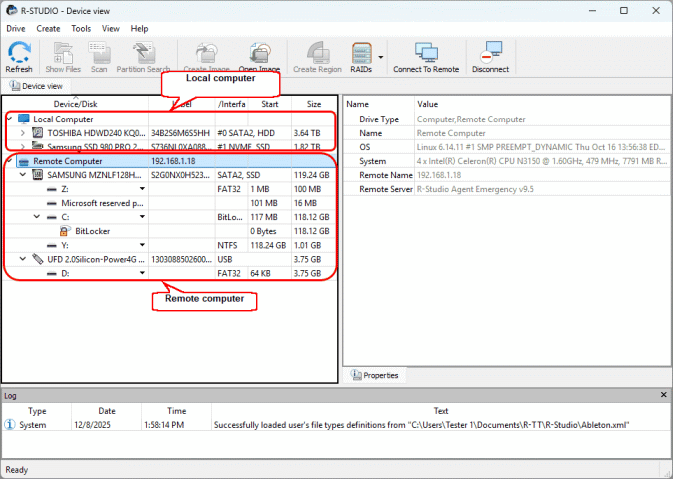Select the BitLocker volume entry
The height and width of the screenshot is (479, 673).
click(x=95, y=230)
